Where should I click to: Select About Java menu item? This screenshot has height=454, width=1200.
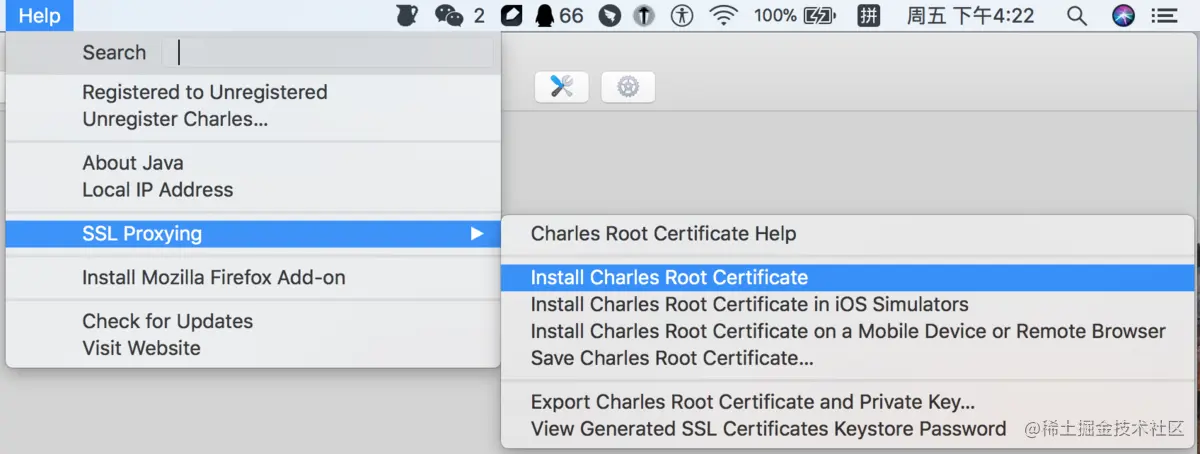pyautogui.click(x=253, y=163)
